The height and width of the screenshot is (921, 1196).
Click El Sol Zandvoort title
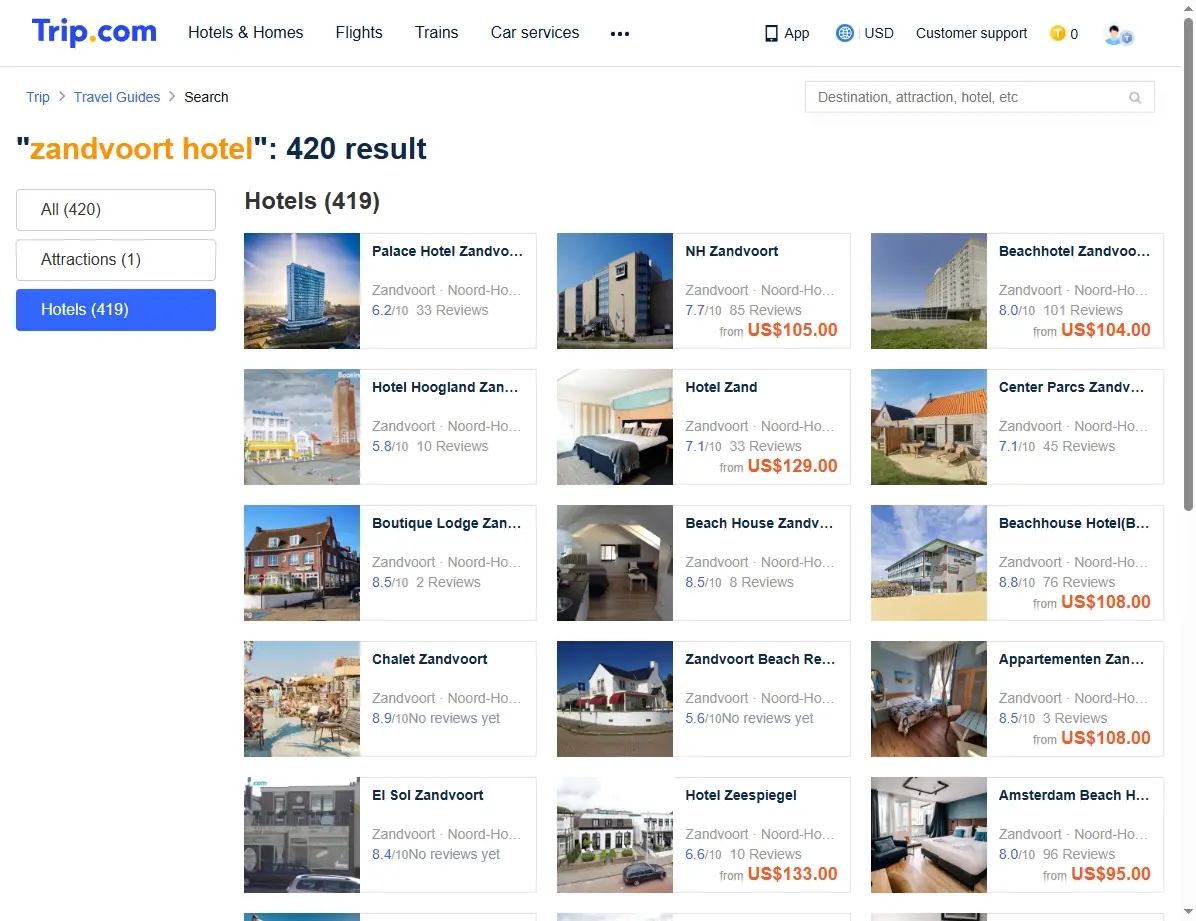point(427,794)
